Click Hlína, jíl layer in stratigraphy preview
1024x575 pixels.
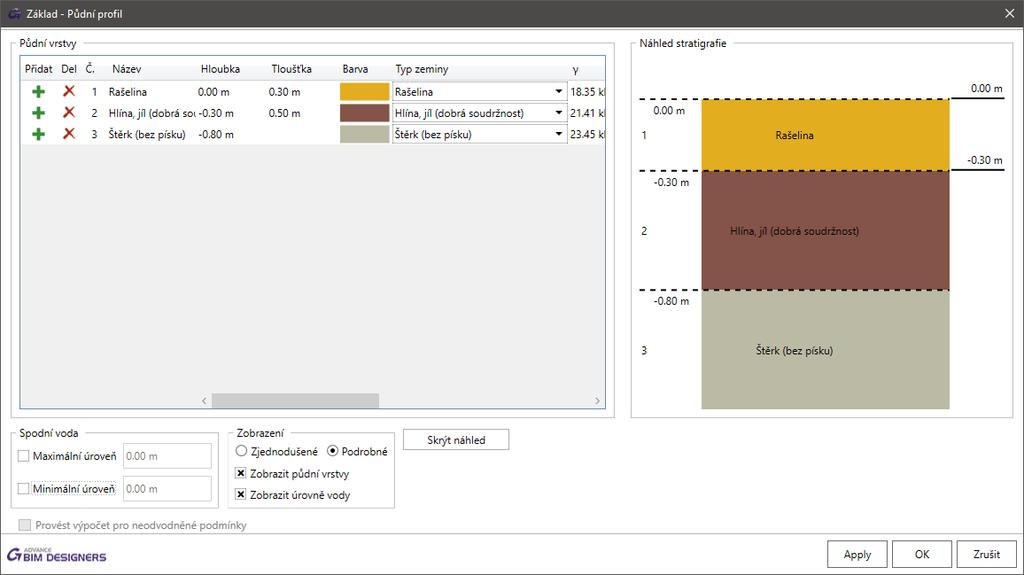tap(825, 231)
